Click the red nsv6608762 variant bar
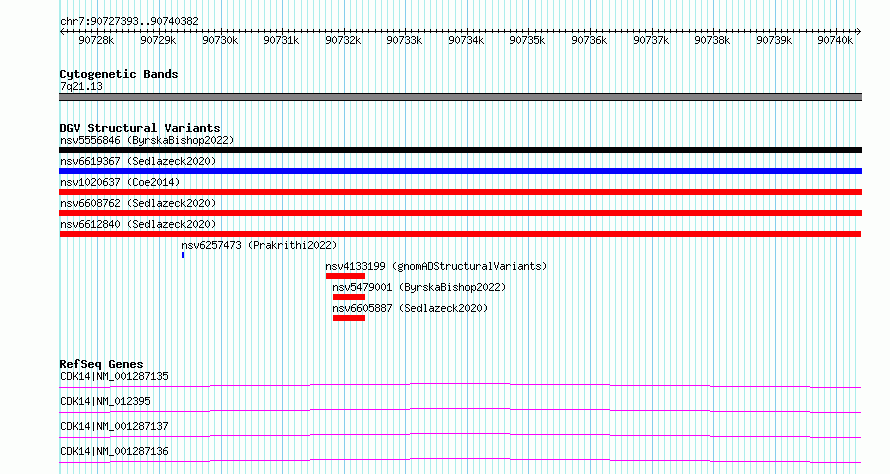The width and height of the screenshot is (890, 474). (460, 213)
